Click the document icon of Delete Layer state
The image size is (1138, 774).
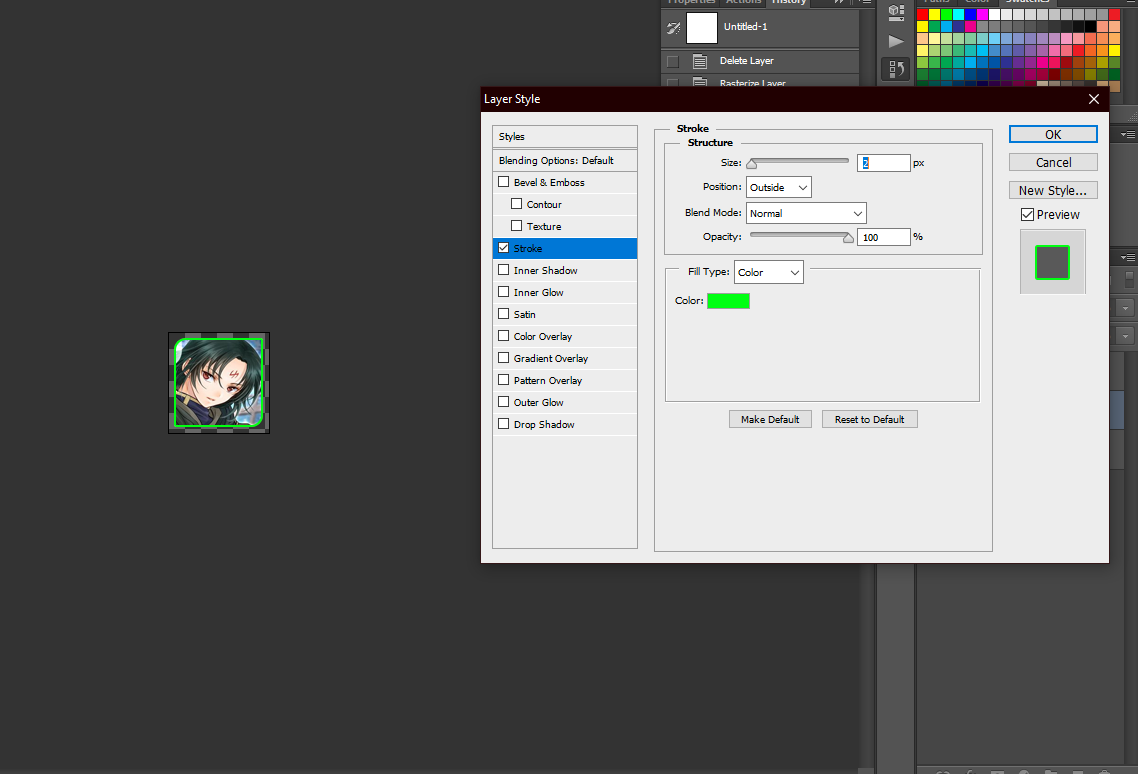pos(700,61)
